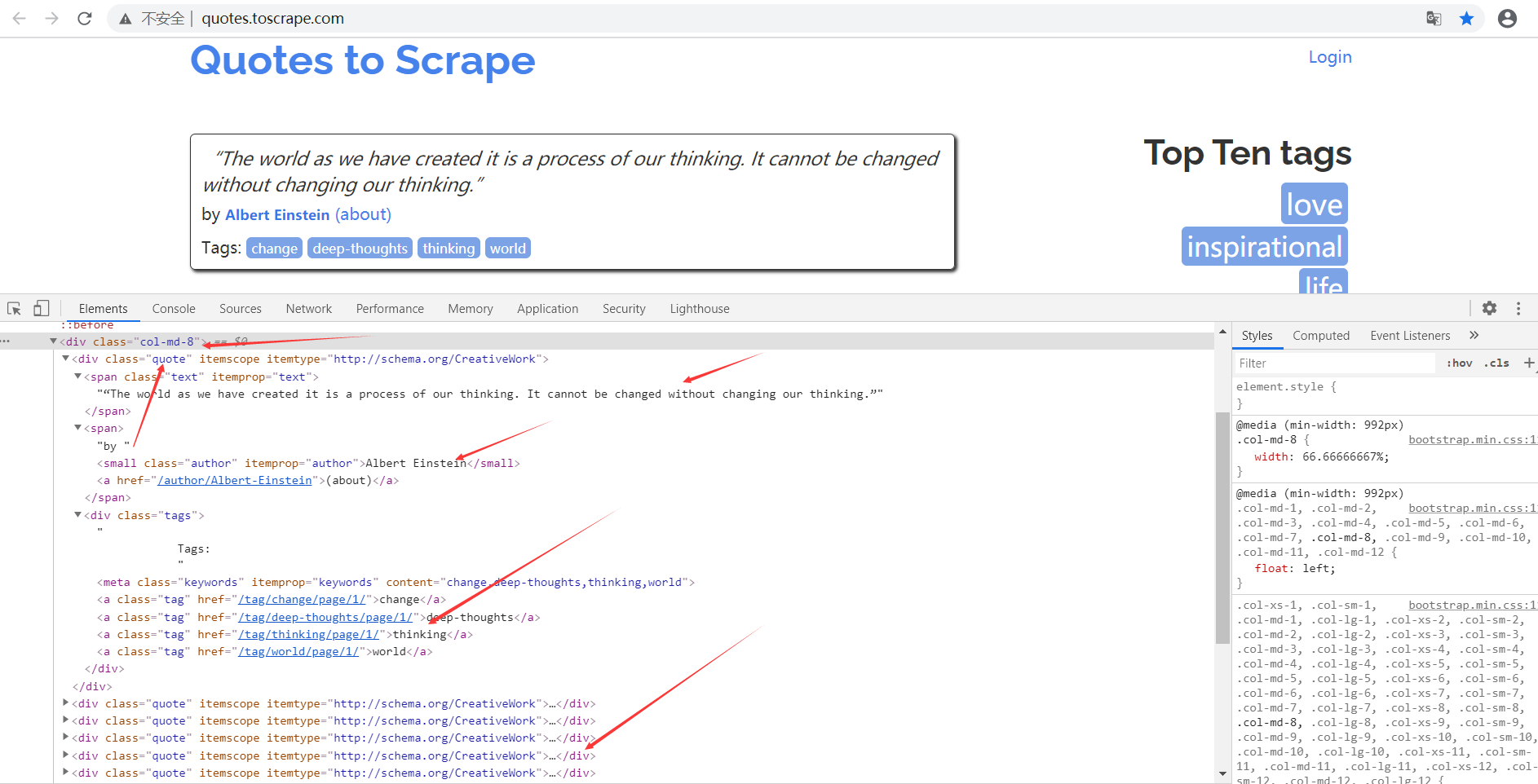
Task: Open DevTools settings gear
Action: coord(1489,308)
